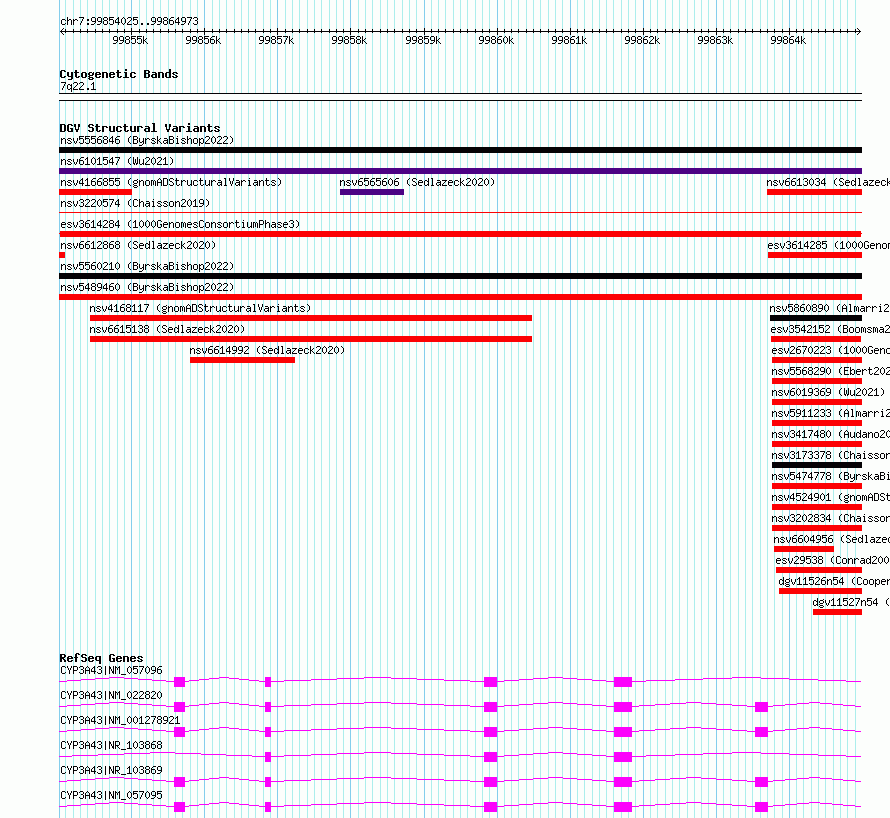Viewport: 890px width, 818px height.
Task: Select the nsv5560210 (ByrskaBishop2022) black bar
Action: tap(460, 276)
